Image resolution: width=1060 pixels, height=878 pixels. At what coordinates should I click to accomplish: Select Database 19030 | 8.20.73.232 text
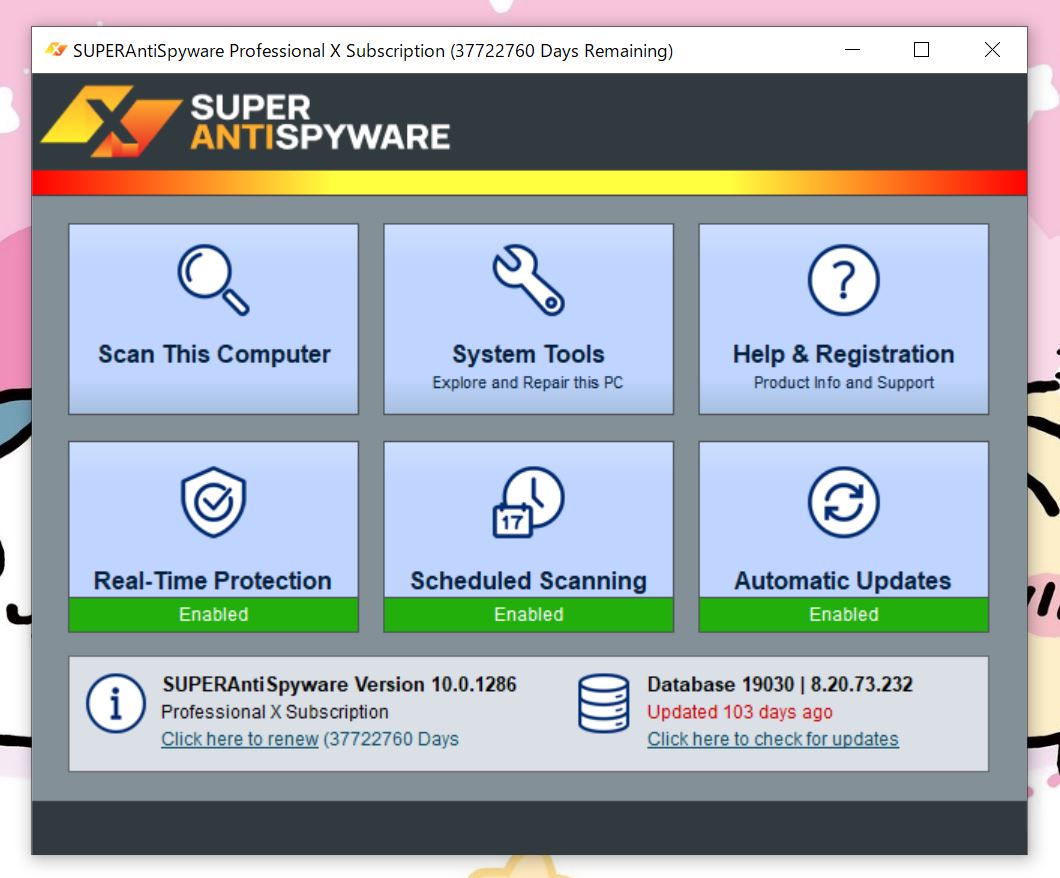pos(779,684)
